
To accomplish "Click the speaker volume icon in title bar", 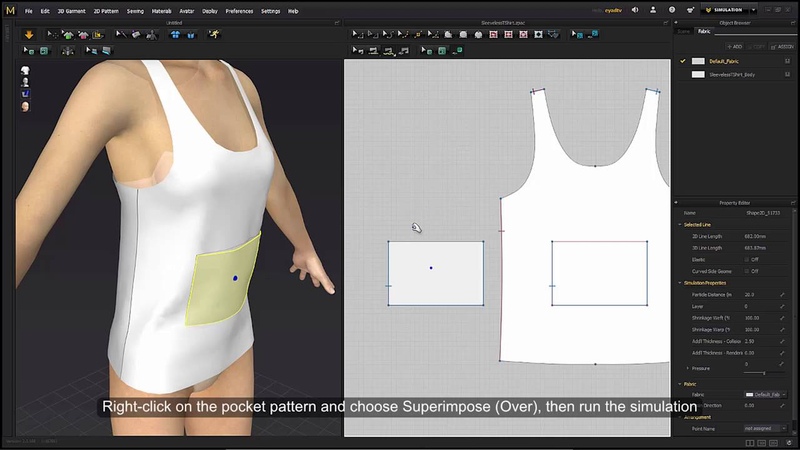I will coord(635,10).
